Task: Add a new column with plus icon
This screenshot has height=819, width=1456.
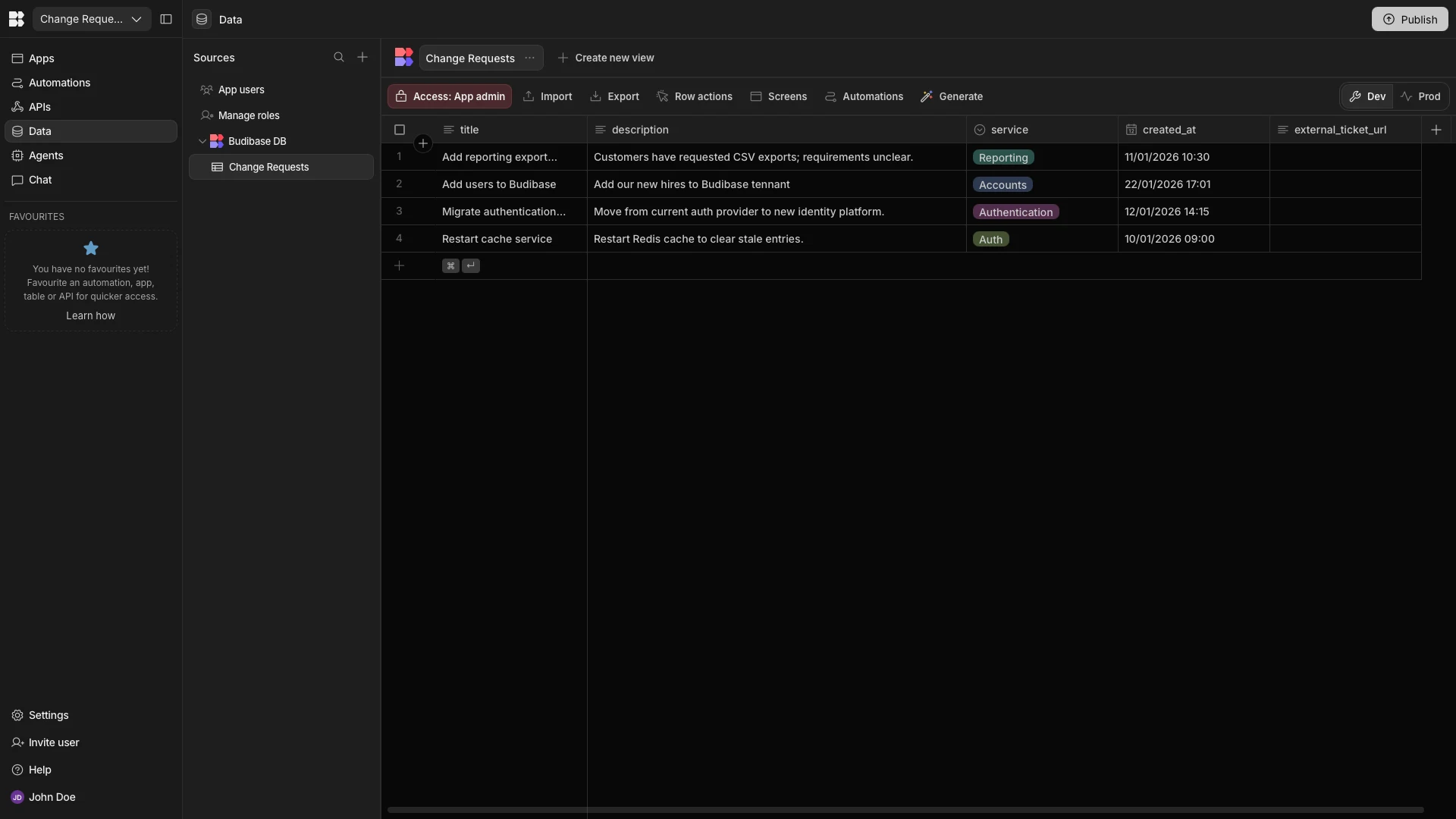Action: pyautogui.click(x=1436, y=130)
